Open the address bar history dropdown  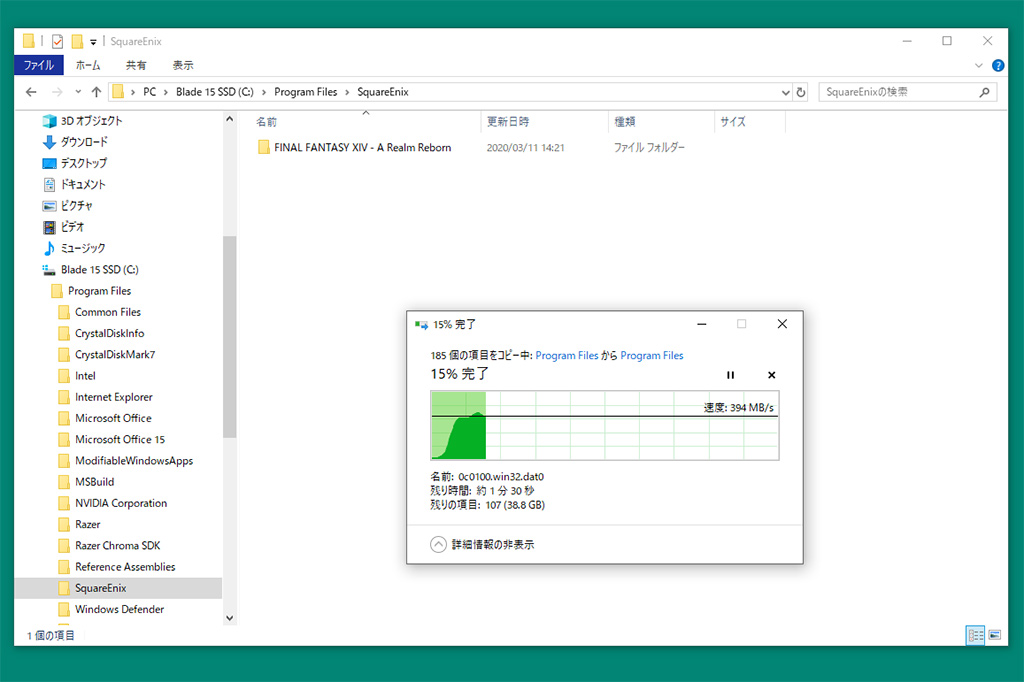785,93
